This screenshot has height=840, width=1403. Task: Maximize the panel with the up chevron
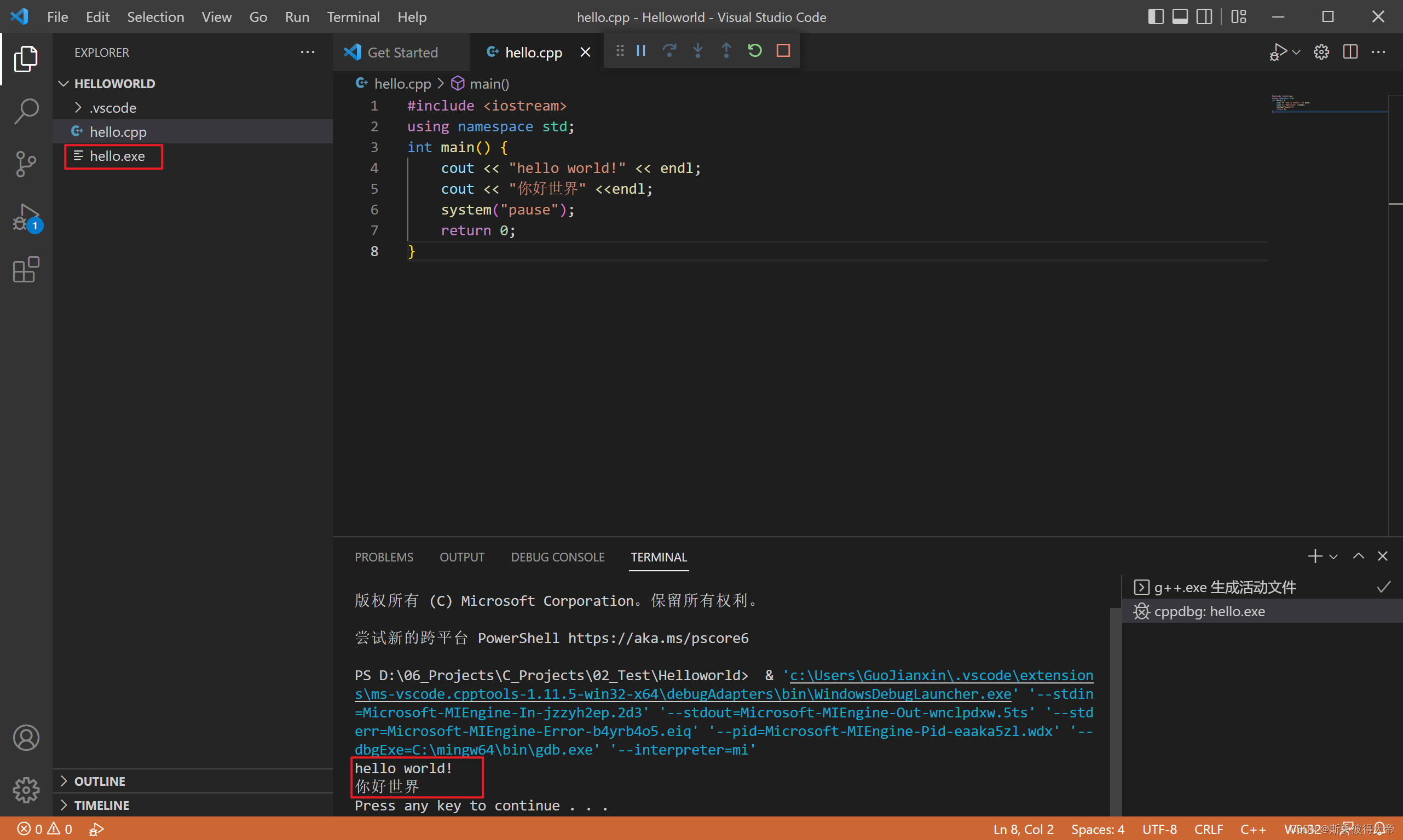pyautogui.click(x=1358, y=557)
